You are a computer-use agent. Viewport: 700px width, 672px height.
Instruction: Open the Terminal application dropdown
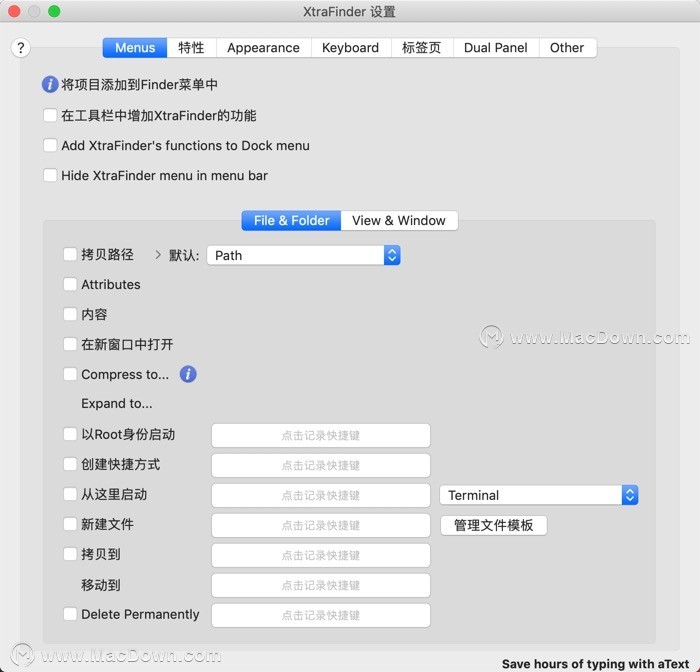click(539, 495)
